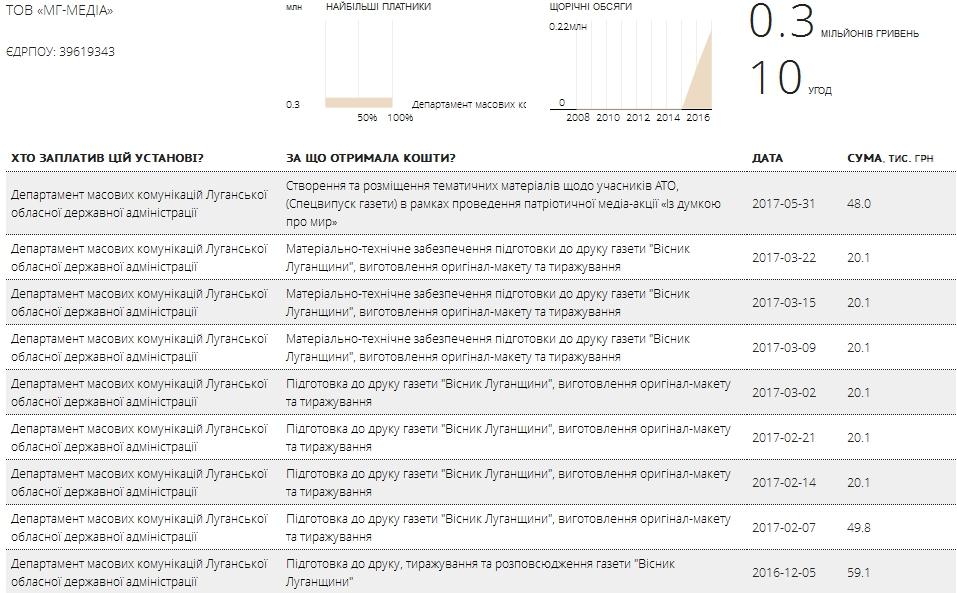Open the payer link in the 2017-03-15 row
This screenshot has width=957, height=593.
click(x=139, y=302)
